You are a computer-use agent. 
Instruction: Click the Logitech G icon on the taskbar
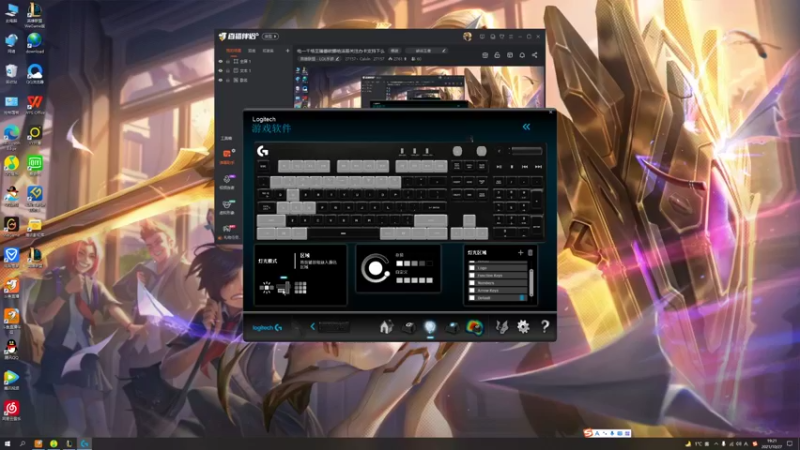pyautogui.click(x=85, y=444)
